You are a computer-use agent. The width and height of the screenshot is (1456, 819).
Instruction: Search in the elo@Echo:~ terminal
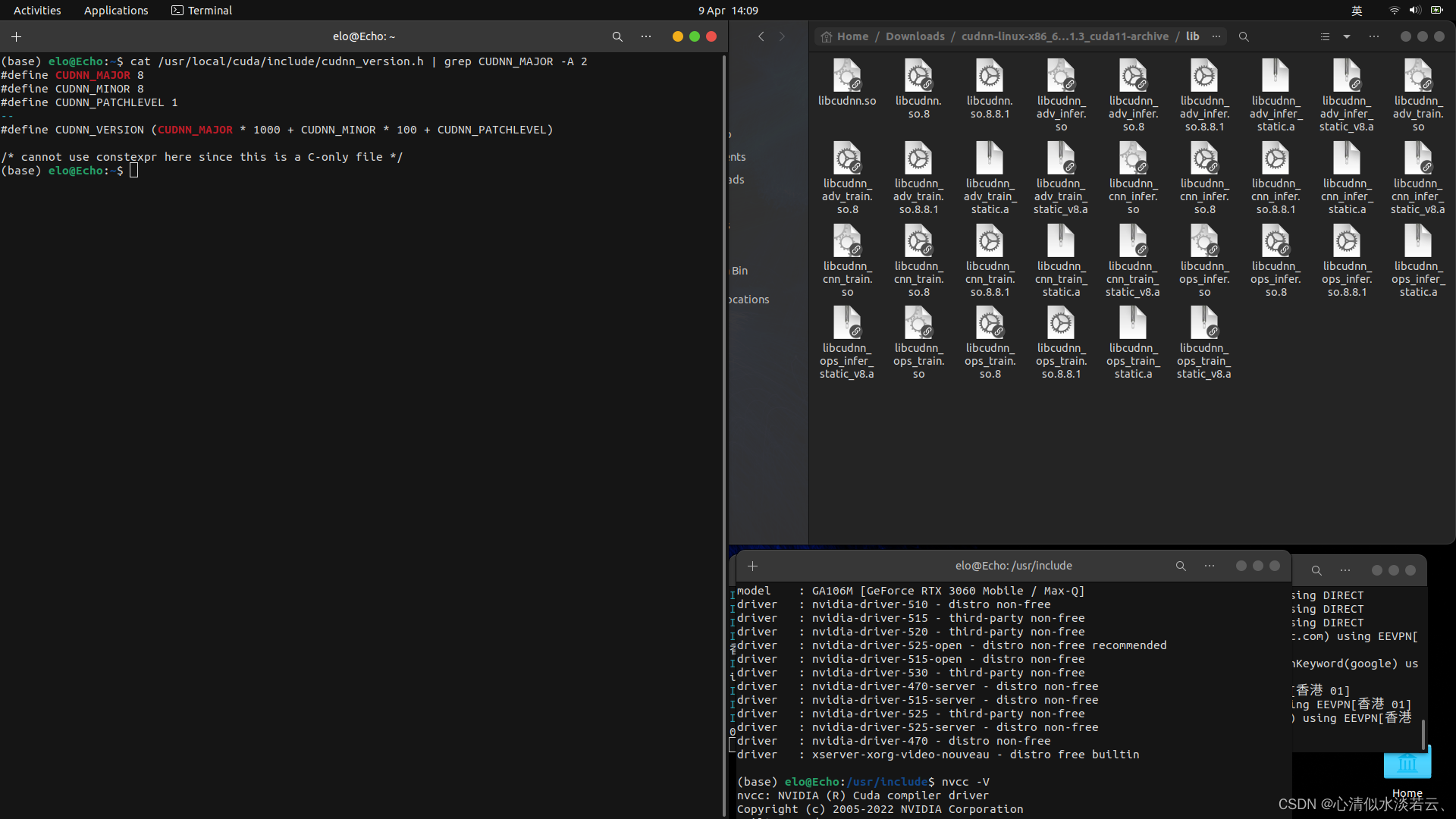pyautogui.click(x=617, y=36)
